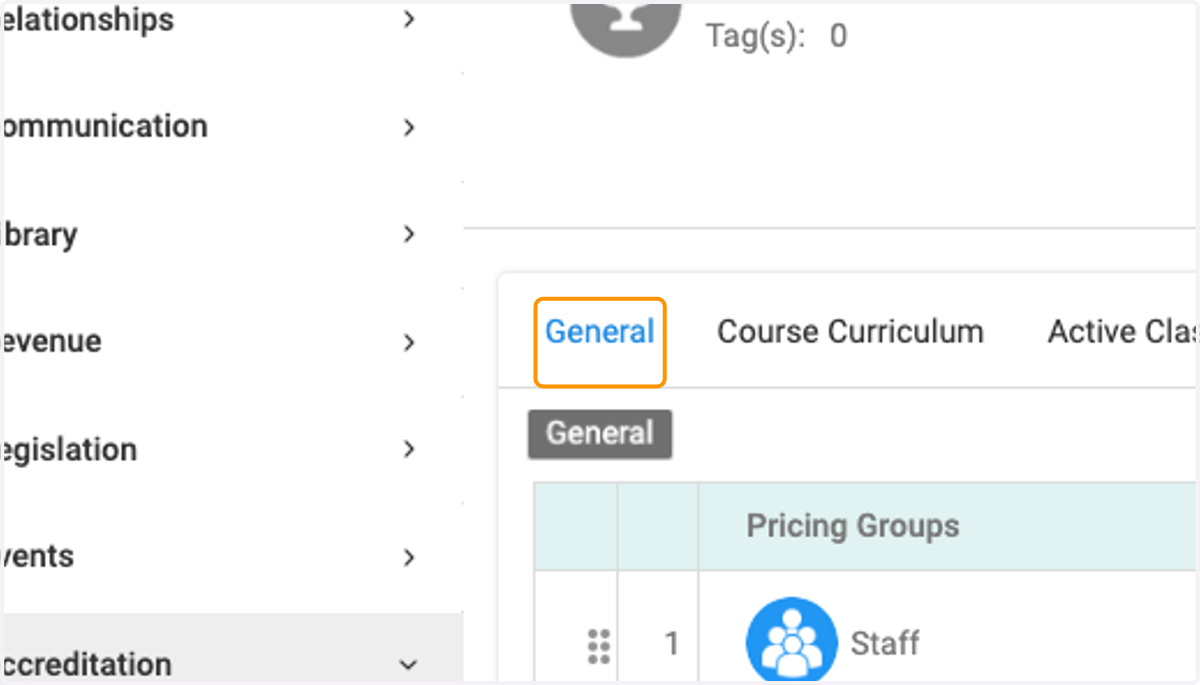
Task: Expand the Revenue menu chevron
Action: click(x=408, y=342)
